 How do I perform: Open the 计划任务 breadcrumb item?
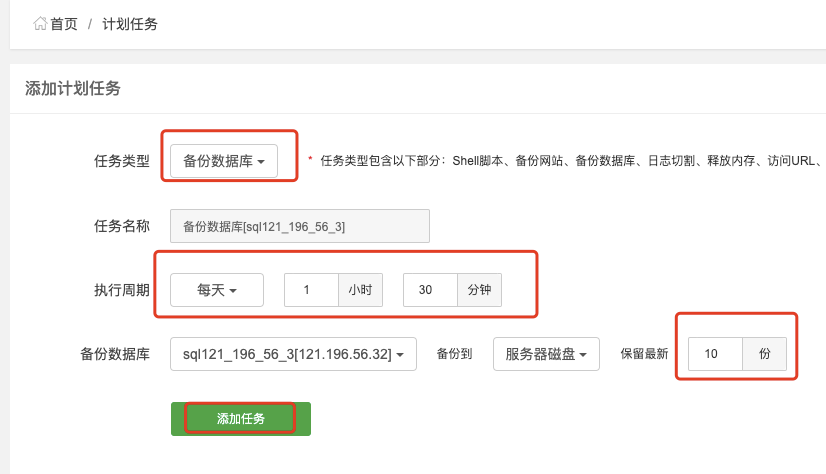point(130,24)
